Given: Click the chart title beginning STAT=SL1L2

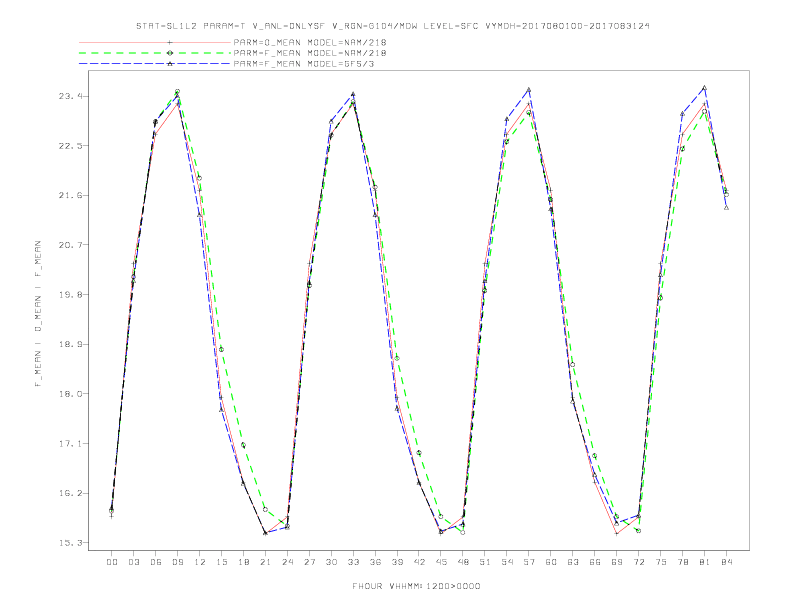Looking at the screenshot, I should click(x=392, y=26).
